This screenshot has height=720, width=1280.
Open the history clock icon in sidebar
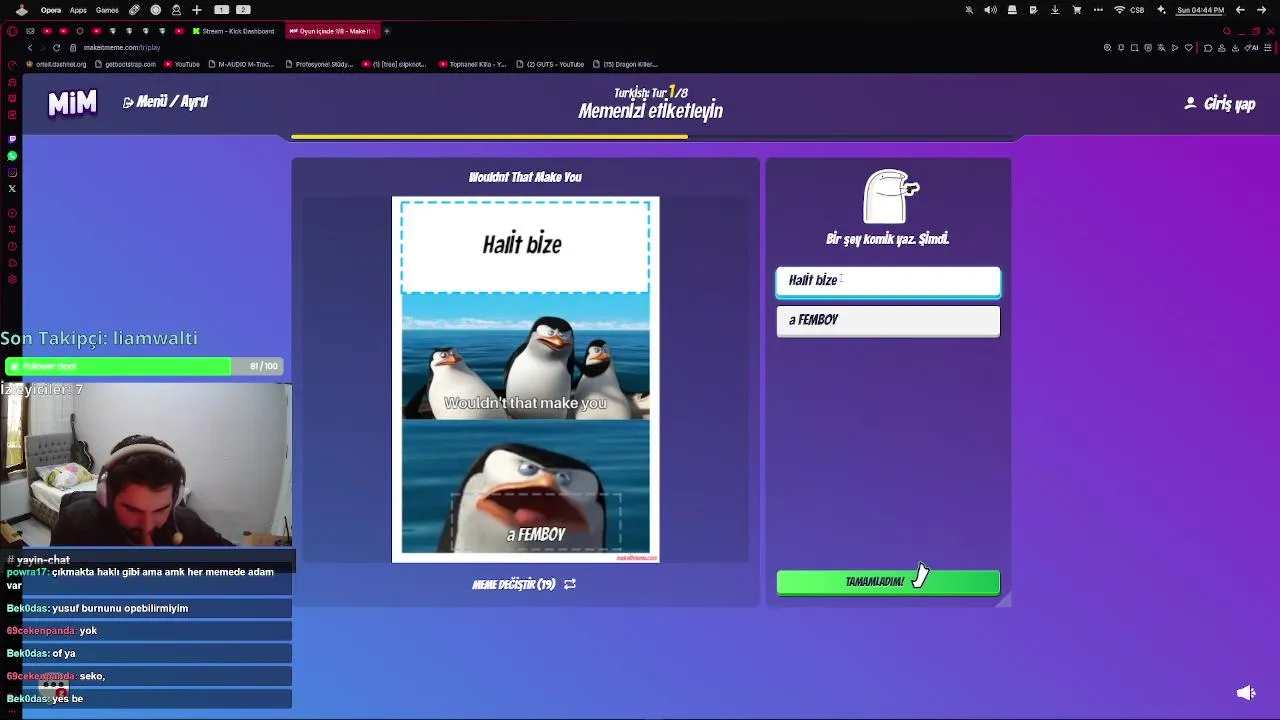point(12,246)
